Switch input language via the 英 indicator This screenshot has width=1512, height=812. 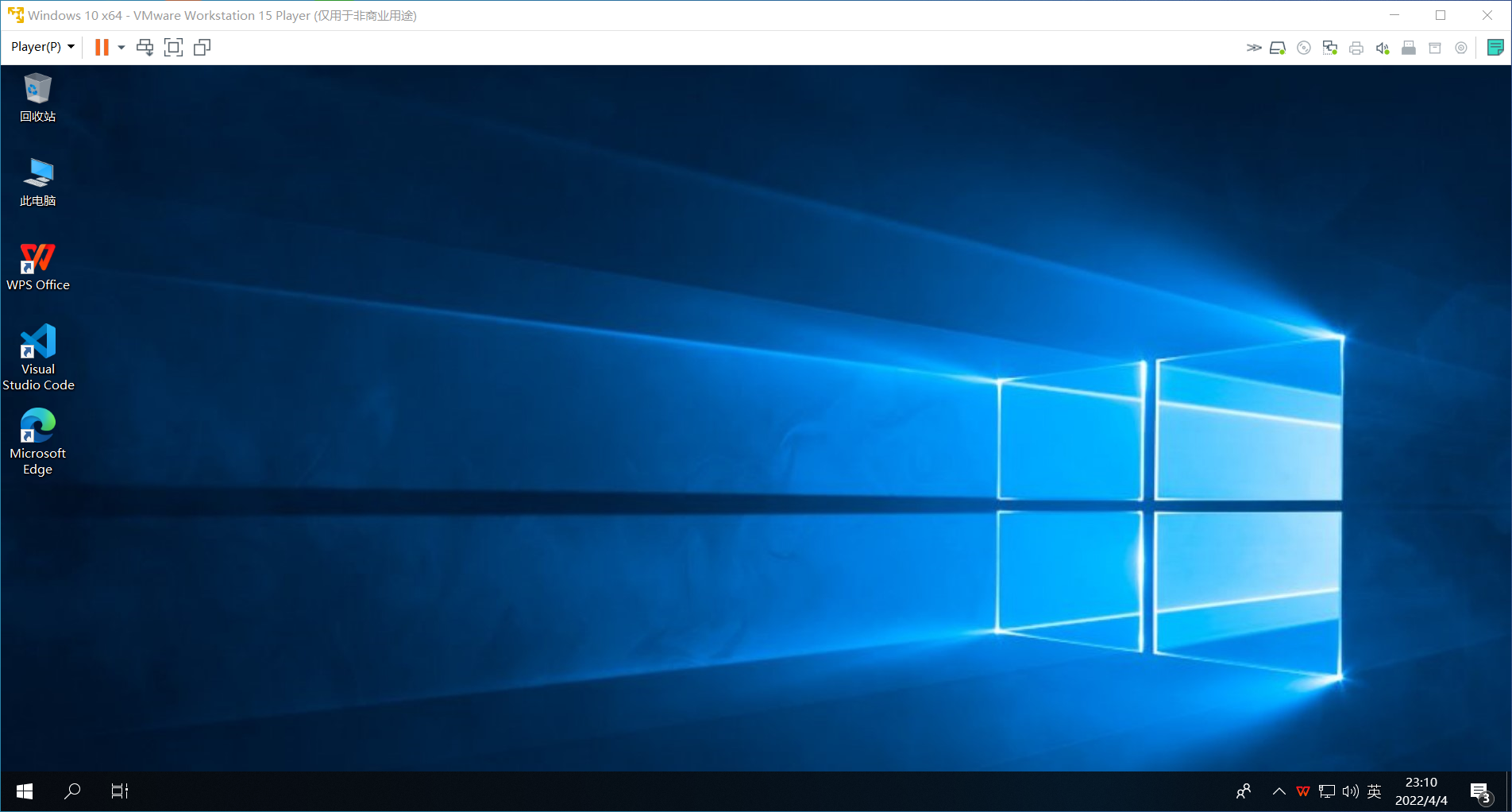(x=1375, y=791)
